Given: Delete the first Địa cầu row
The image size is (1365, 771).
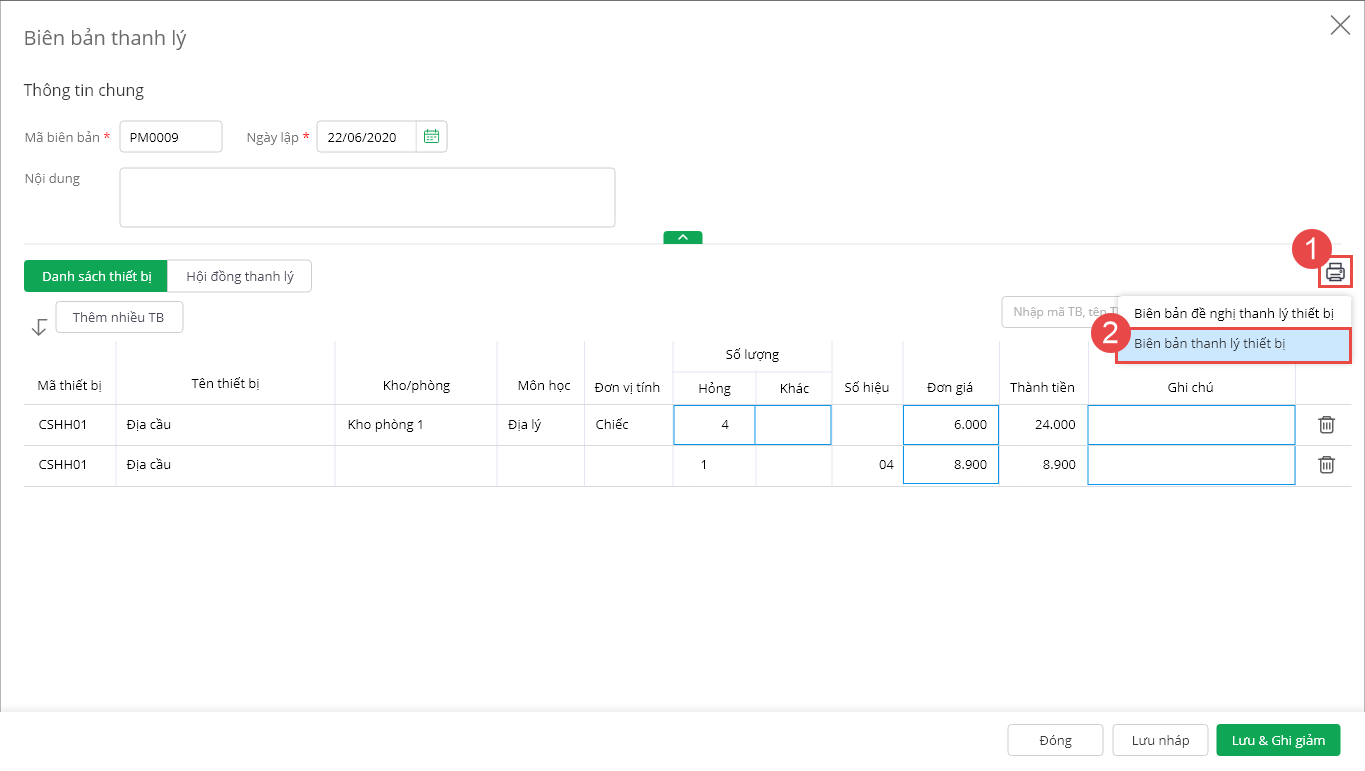Looking at the screenshot, I should (x=1326, y=425).
